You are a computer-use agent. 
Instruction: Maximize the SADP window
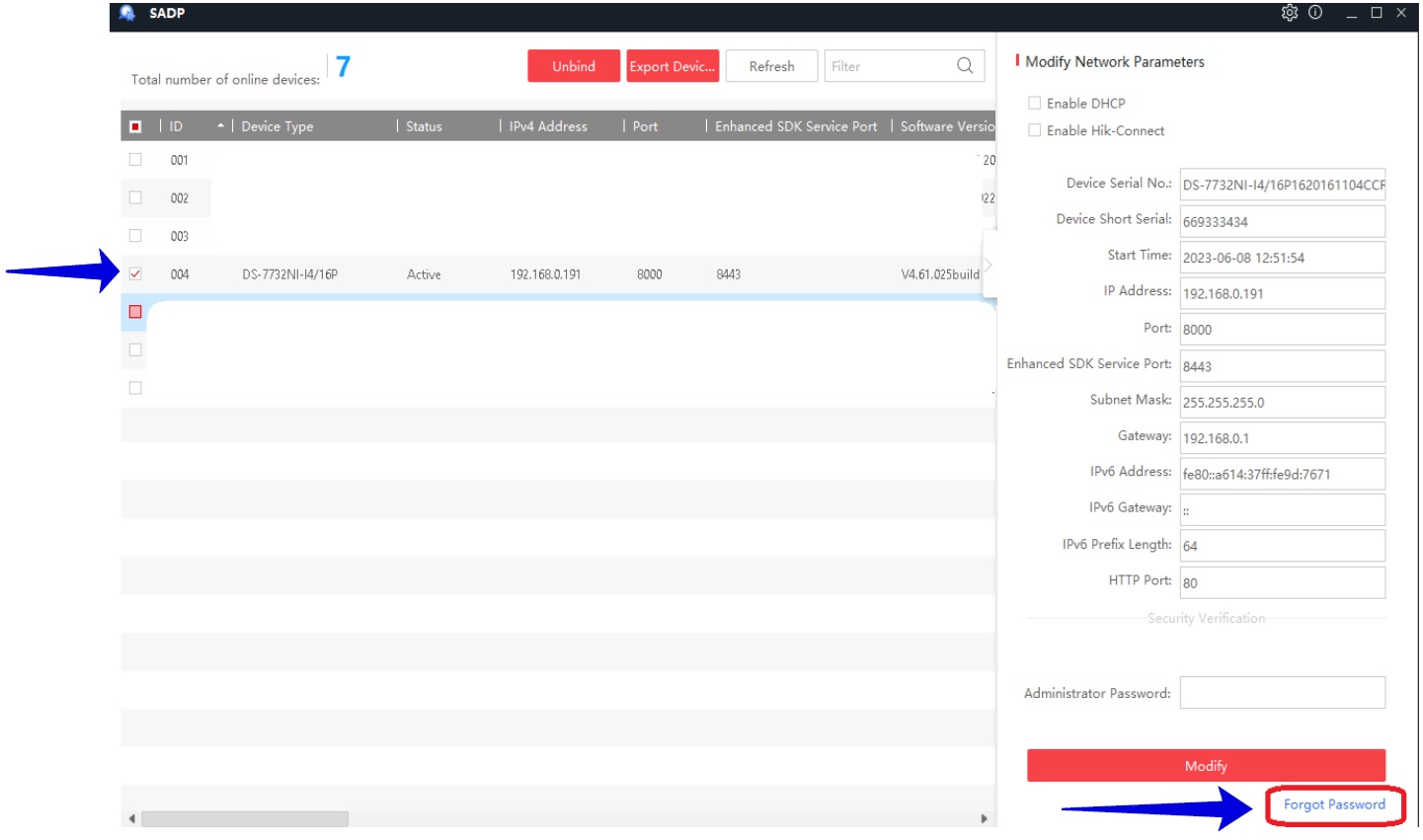[x=1377, y=13]
